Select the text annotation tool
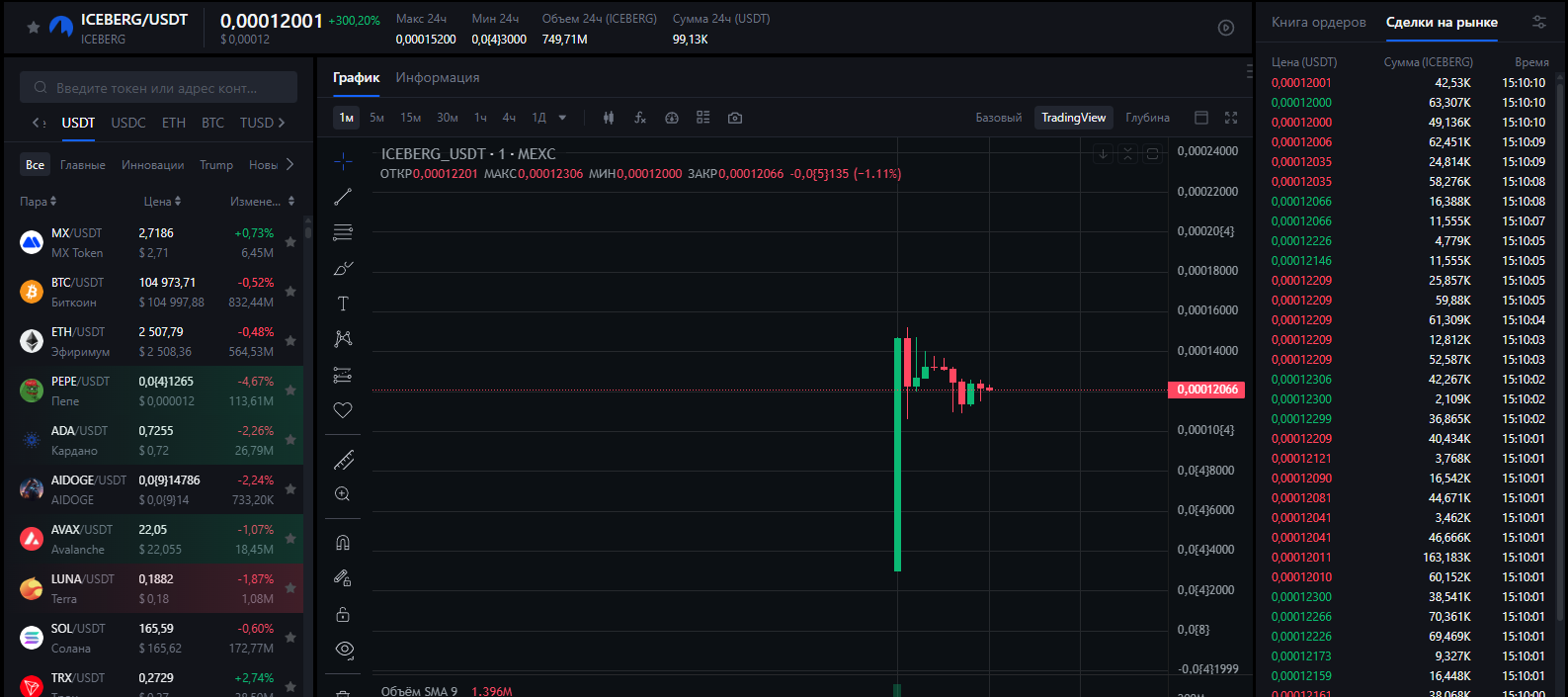The image size is (1568, 697). coord(343,304)
